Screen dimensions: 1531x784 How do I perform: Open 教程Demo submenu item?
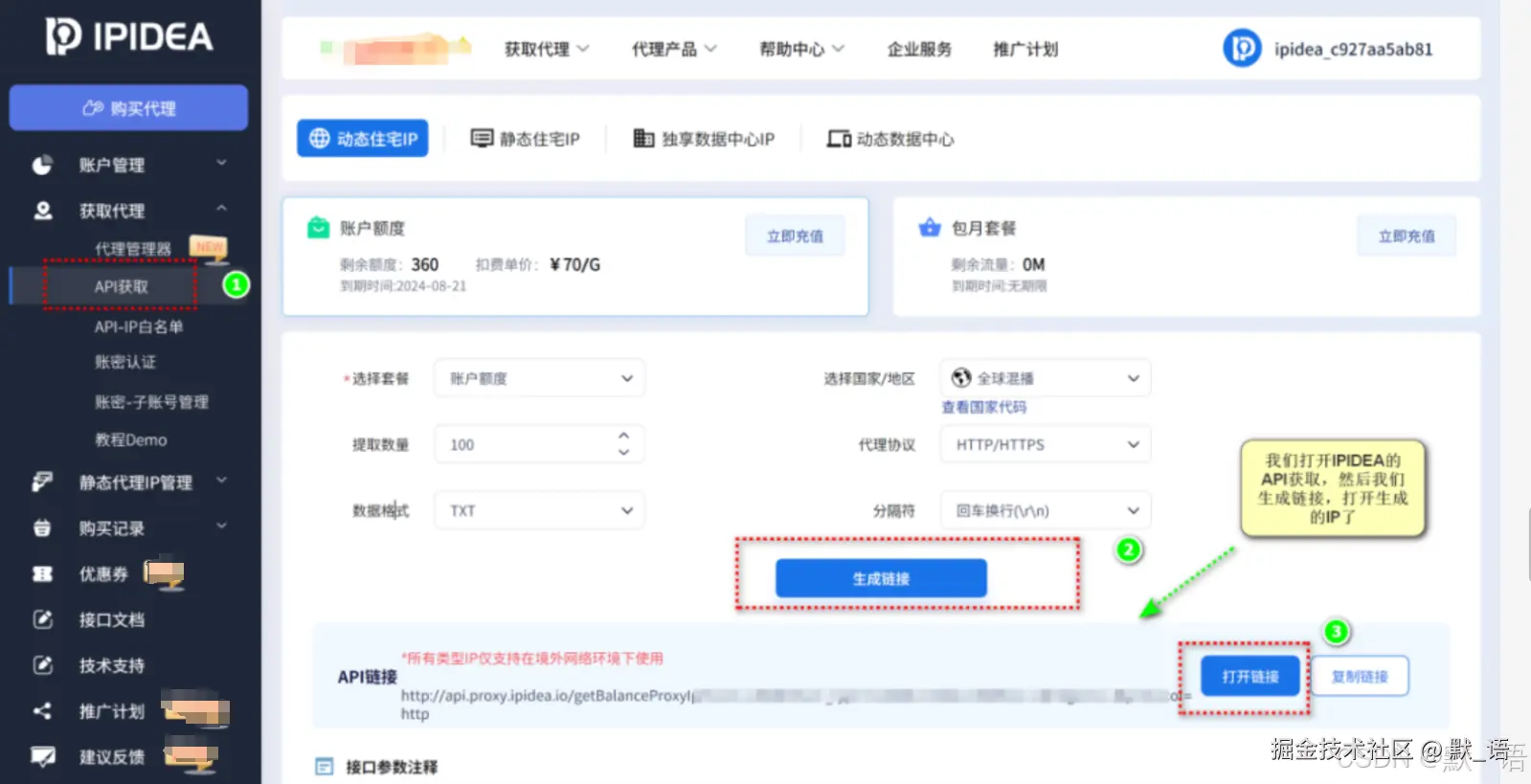(131, 439)
